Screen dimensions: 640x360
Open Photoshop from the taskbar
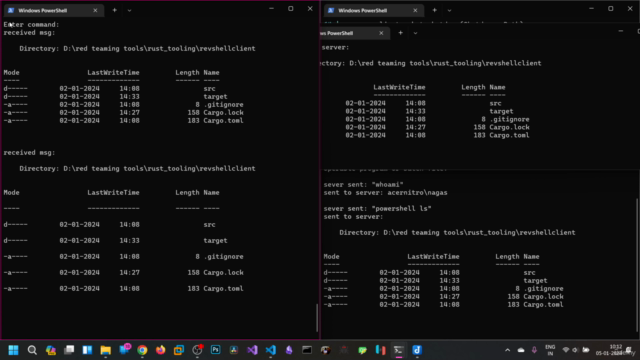coord(216,350)
